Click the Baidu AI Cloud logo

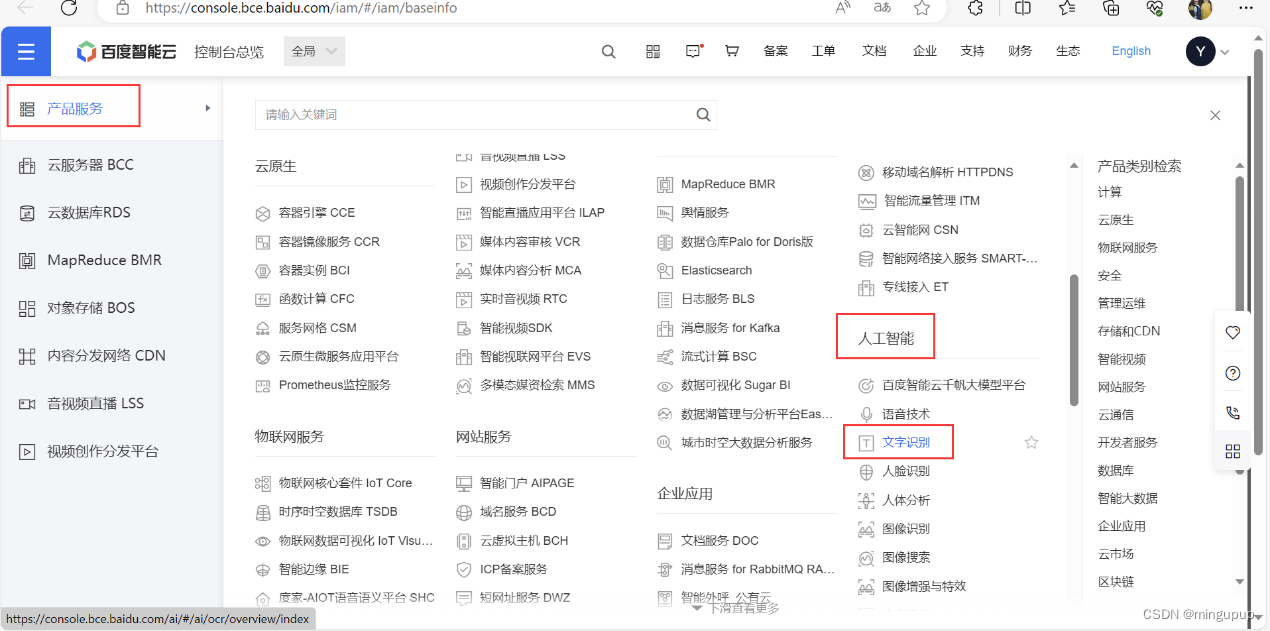pos(126,52)
